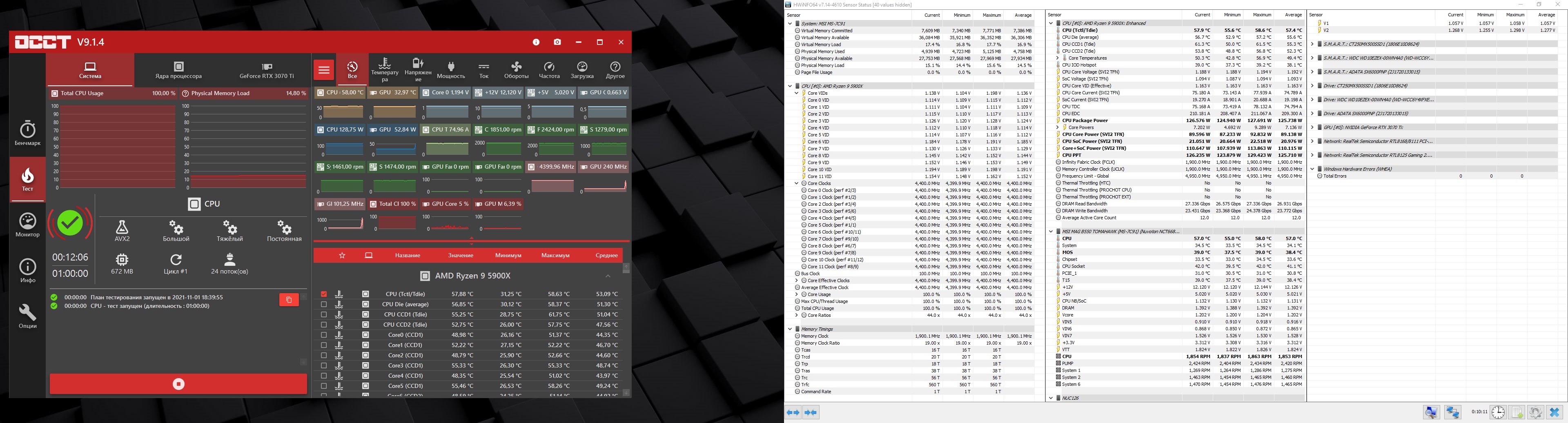Sort by the Максимум column header
The height and width of the screenshot is (423, 1568).
click(555, 256)
